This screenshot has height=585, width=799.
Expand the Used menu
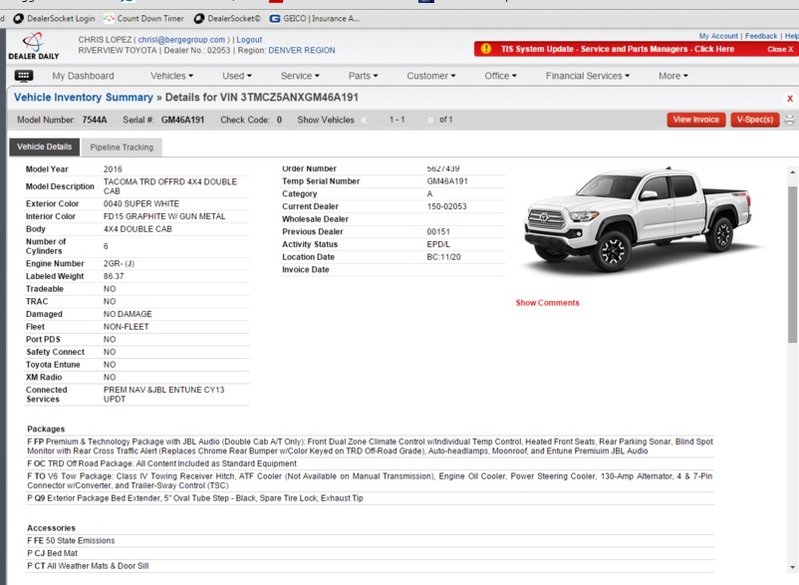pos(237,76)
